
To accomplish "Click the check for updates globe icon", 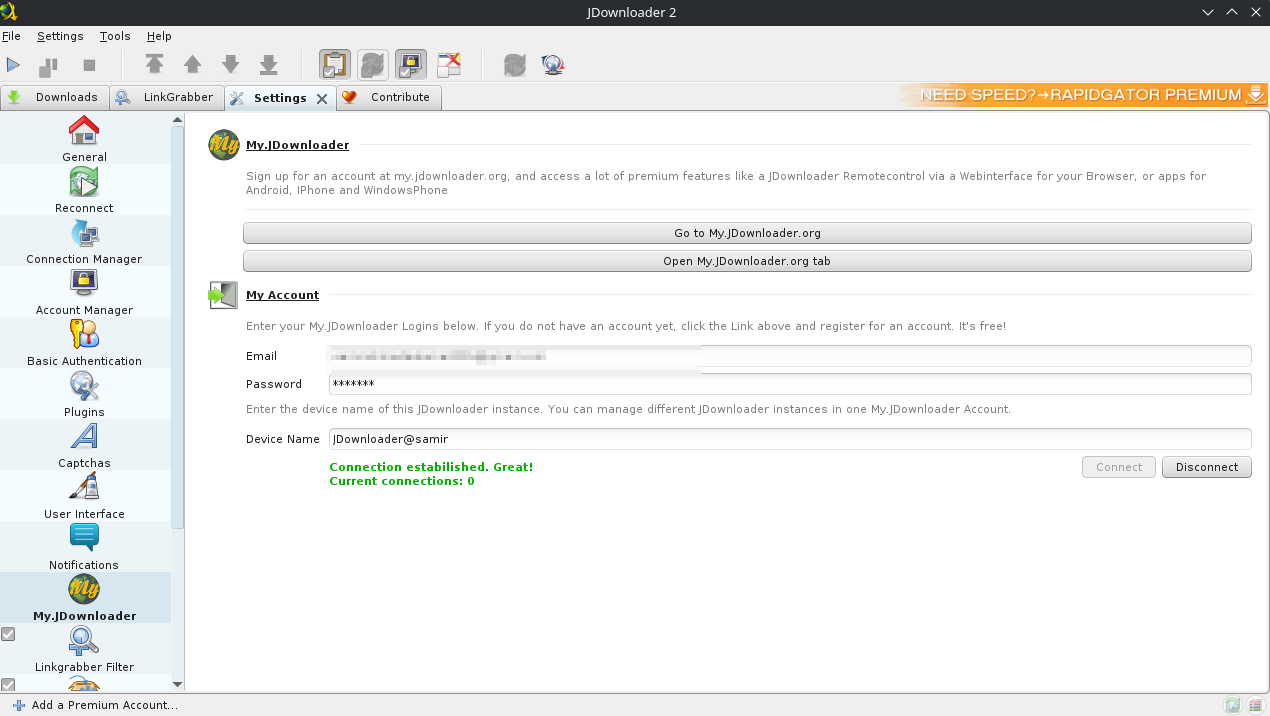I will tap(553, 65).
